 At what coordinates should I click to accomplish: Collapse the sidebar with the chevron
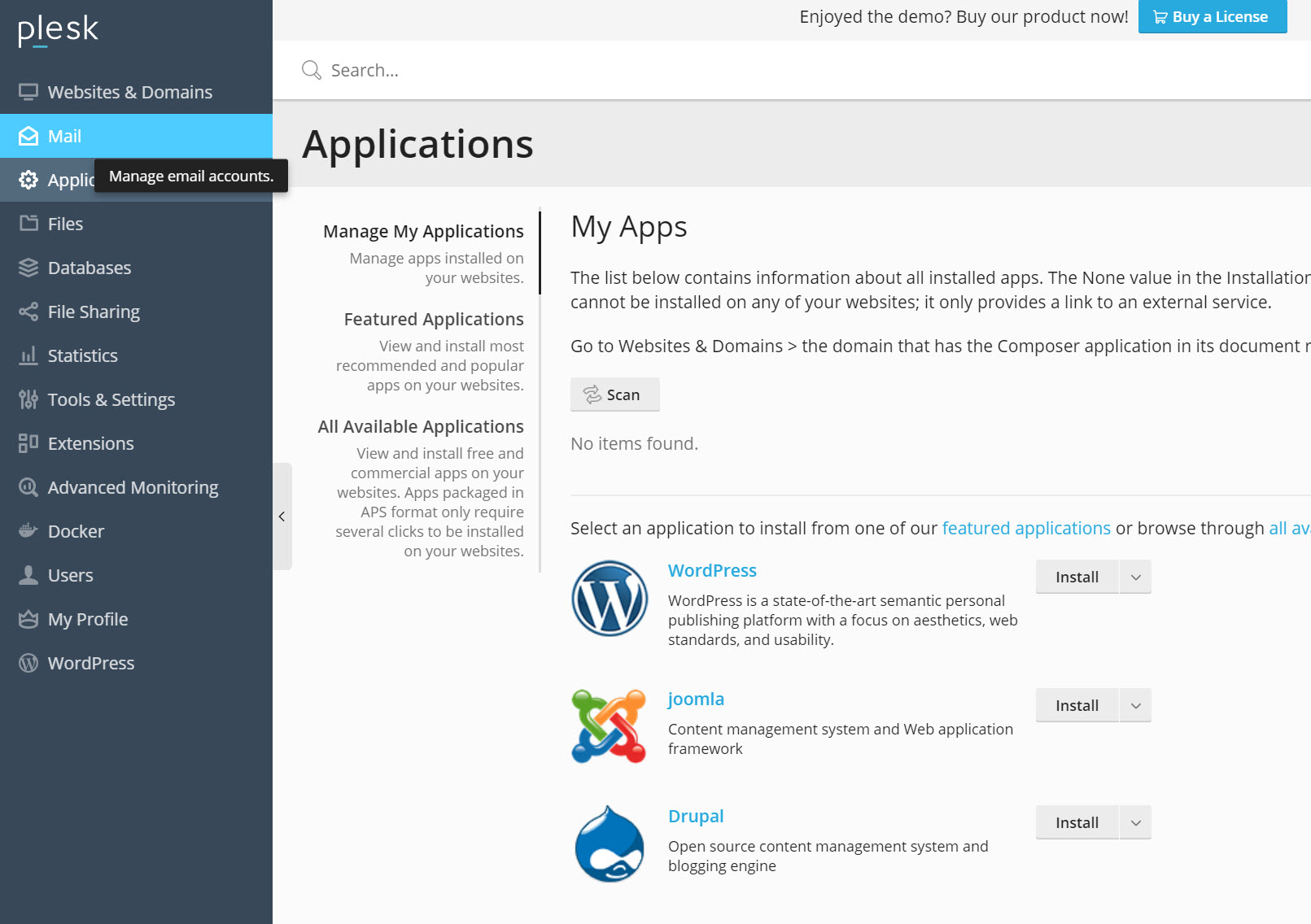[x=282, y=516]
